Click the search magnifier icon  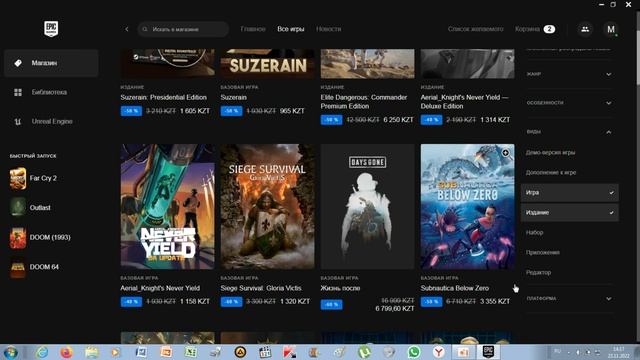pos(145,29)
